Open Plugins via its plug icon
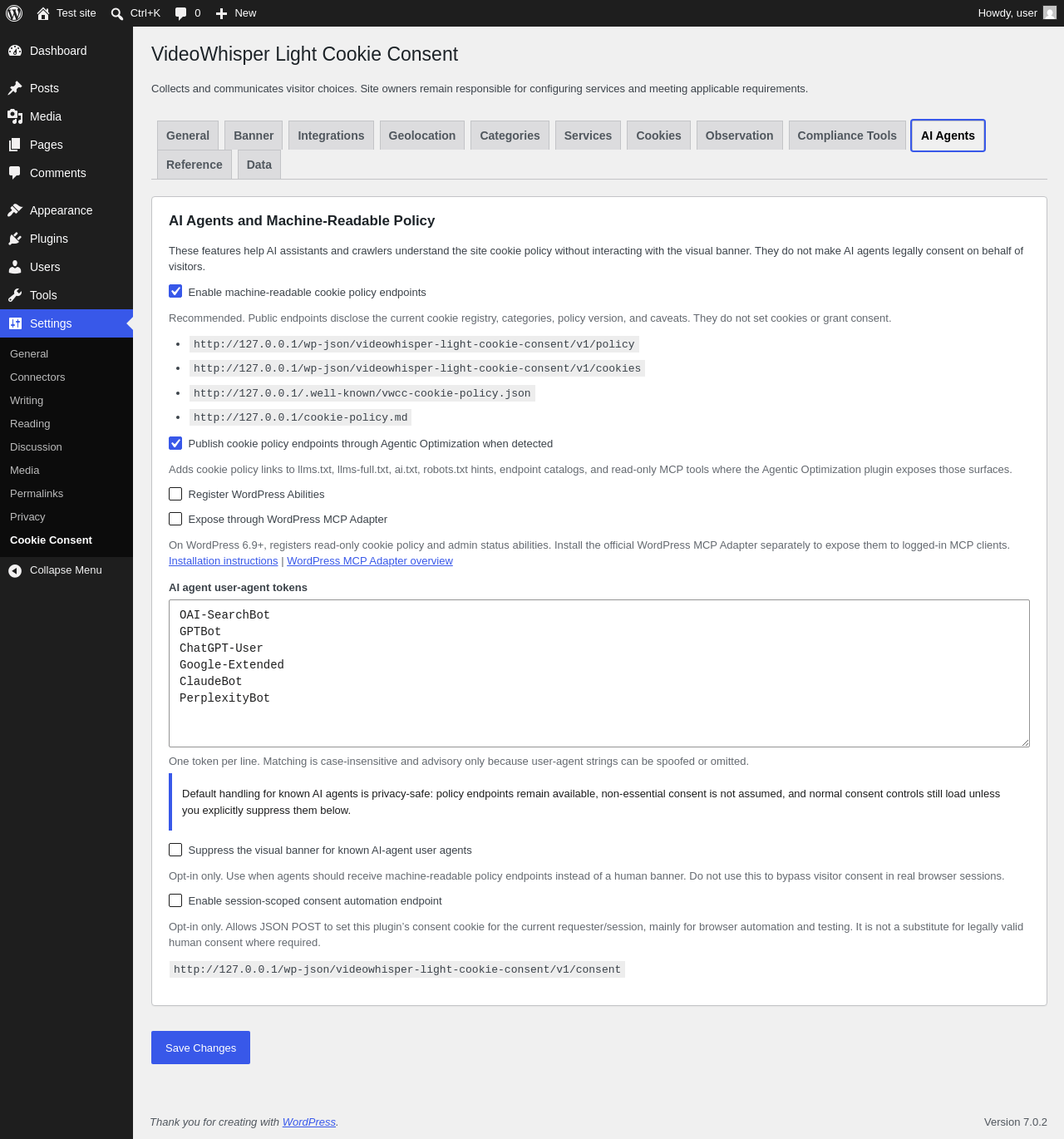The width and height of the screenshot is (1064, 1139). click(x=15, y=239)
